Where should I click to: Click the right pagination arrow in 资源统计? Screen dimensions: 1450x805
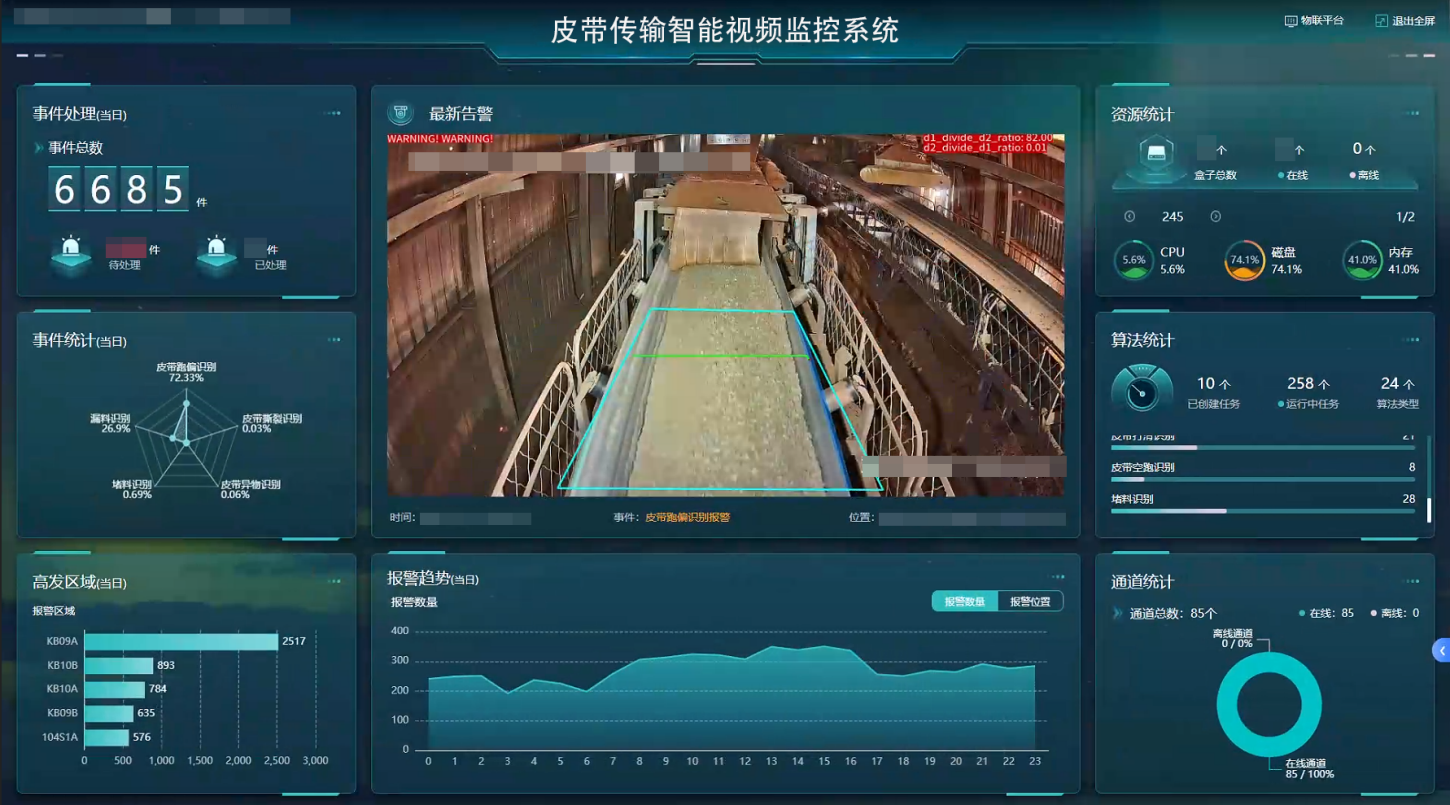coord(1216,216)
